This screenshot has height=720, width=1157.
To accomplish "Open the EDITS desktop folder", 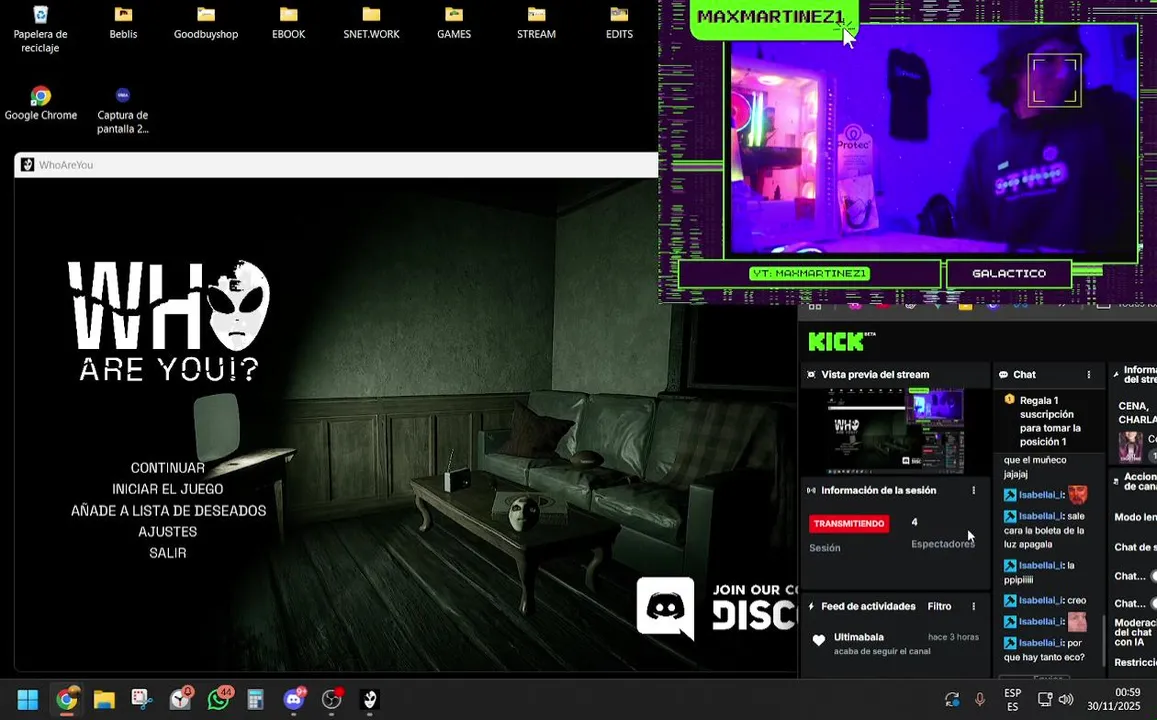I will tap(619, 23).
